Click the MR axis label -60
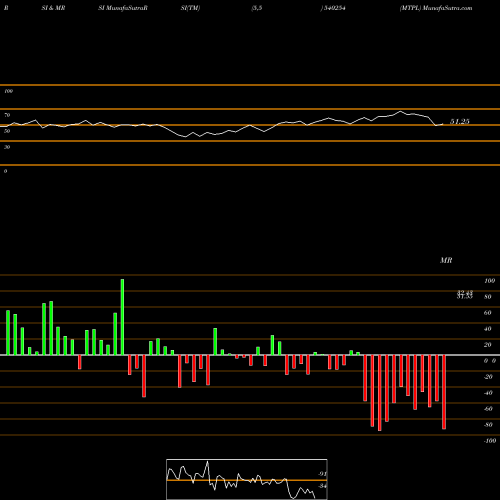This screenshot has height=500, width=500. (488, 409)
